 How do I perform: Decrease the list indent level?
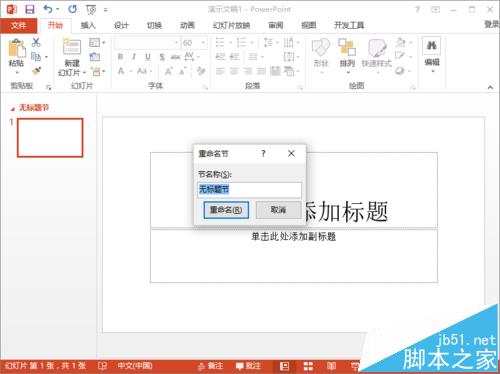click(220, 57)
